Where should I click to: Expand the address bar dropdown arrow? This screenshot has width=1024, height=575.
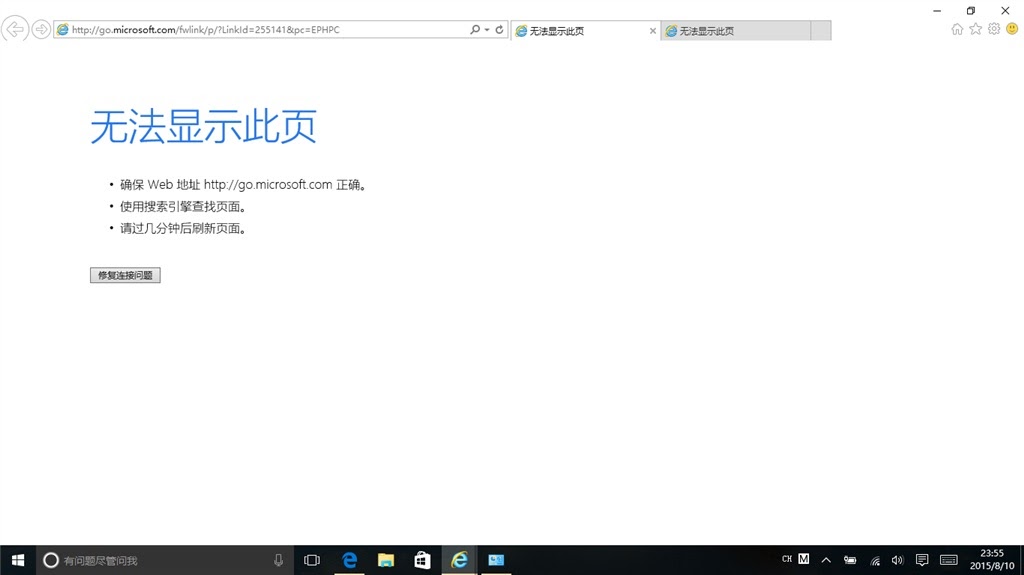[x=487, y=29]
